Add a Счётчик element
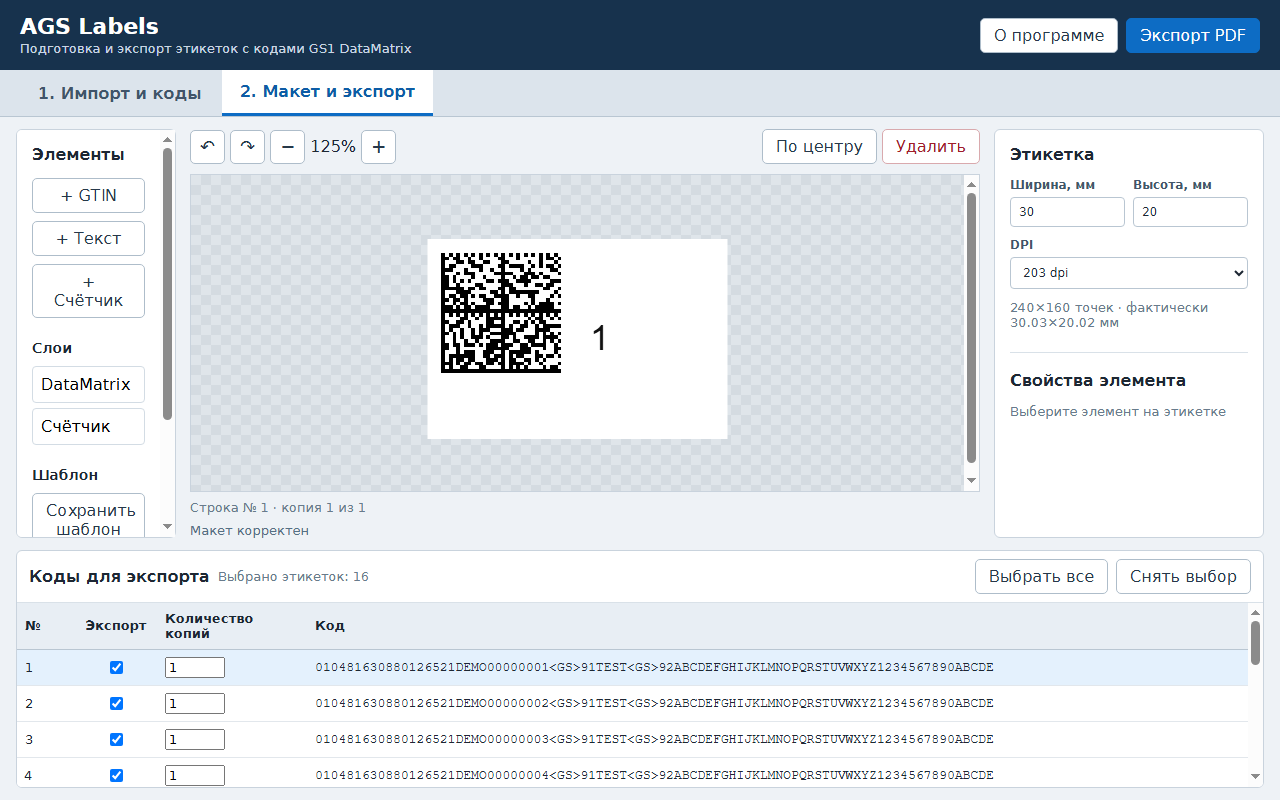 [x=88, y=291]
